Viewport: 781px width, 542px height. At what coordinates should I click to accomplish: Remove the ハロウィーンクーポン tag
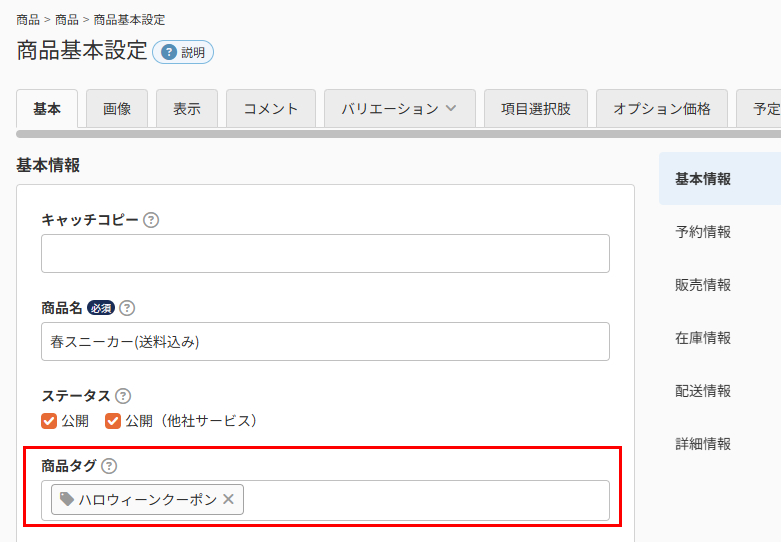[x=229, y=499]
